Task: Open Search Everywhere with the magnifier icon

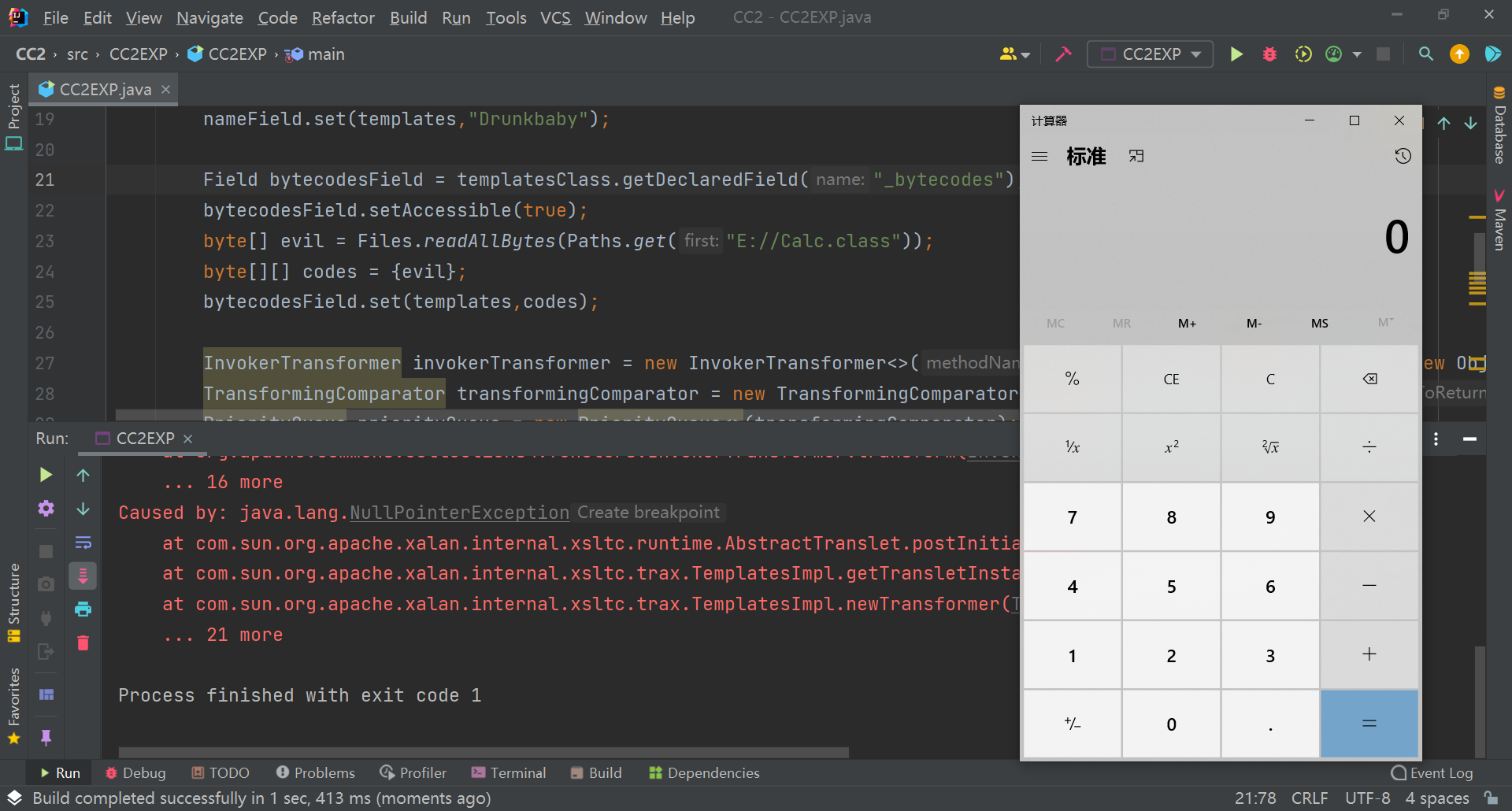Action: [x=1425, y=54]
